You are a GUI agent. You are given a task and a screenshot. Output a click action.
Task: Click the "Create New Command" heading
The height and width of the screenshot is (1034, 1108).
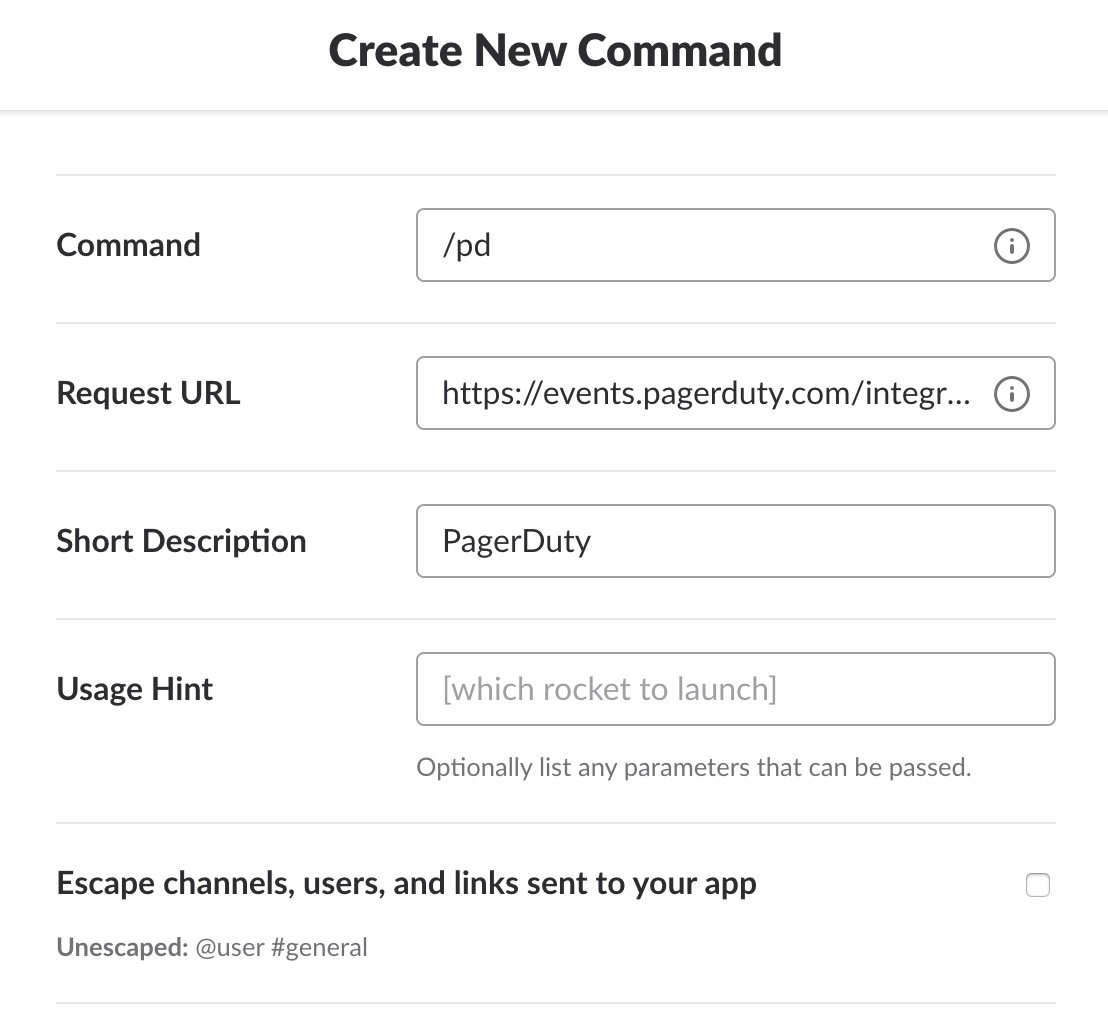coord(555,50)
